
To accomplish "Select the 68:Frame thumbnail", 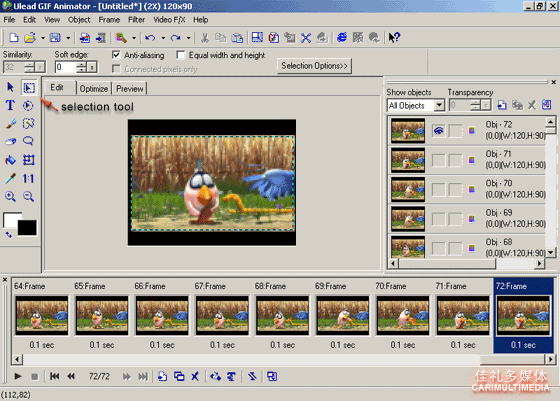I will pyautogui.click(x=282, y=316).
